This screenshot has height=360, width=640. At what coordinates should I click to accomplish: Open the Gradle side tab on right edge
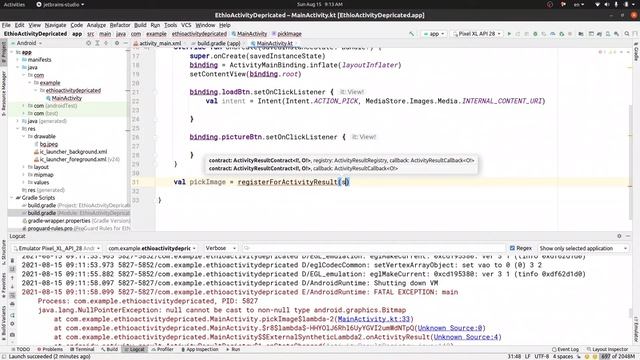(x=636, y=52)
